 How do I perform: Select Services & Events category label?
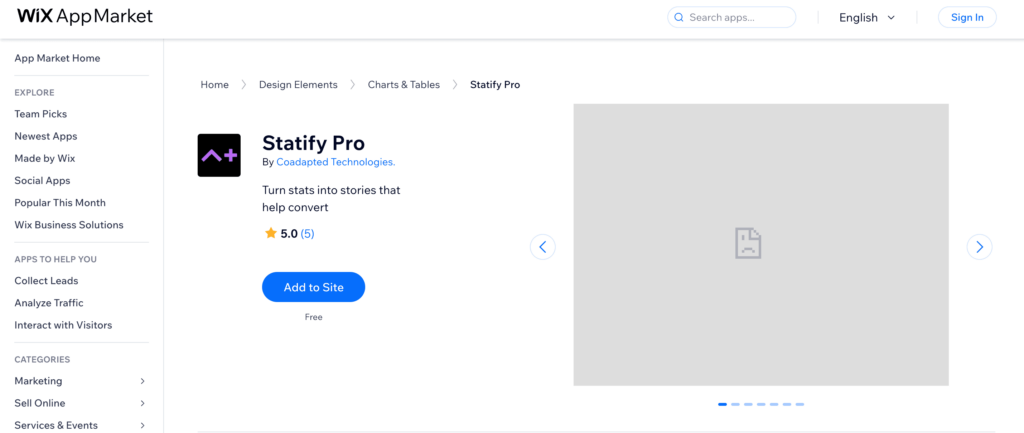[56, 425]
